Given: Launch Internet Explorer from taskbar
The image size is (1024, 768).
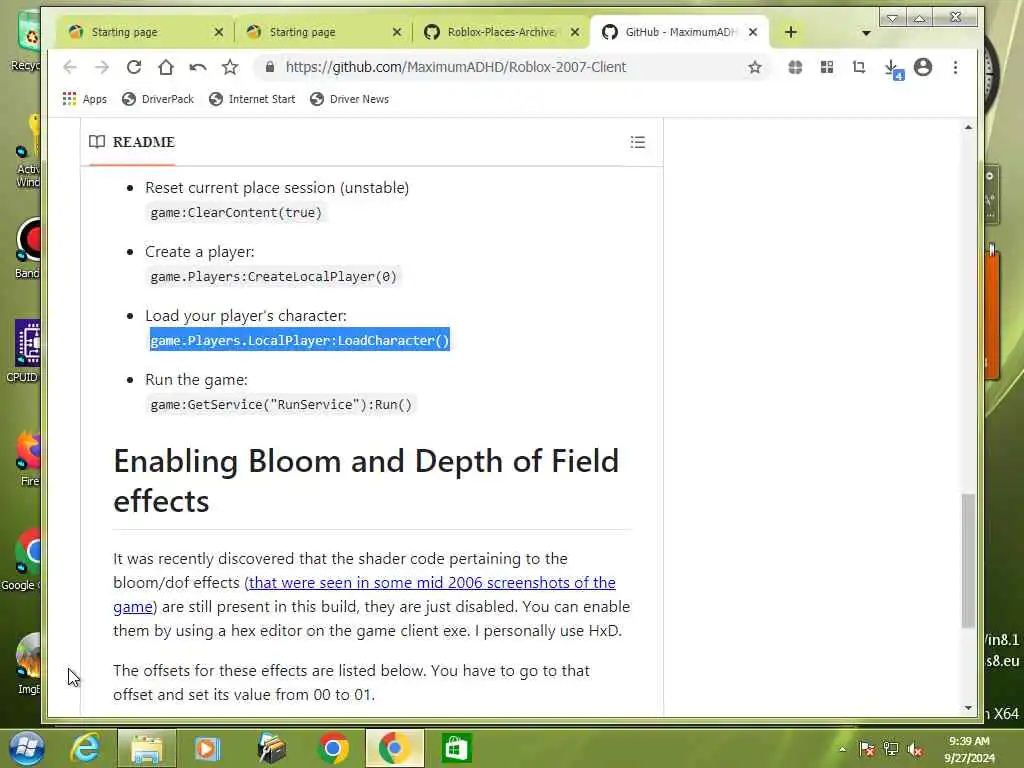Looking at the screenshot, I should 86,748.
